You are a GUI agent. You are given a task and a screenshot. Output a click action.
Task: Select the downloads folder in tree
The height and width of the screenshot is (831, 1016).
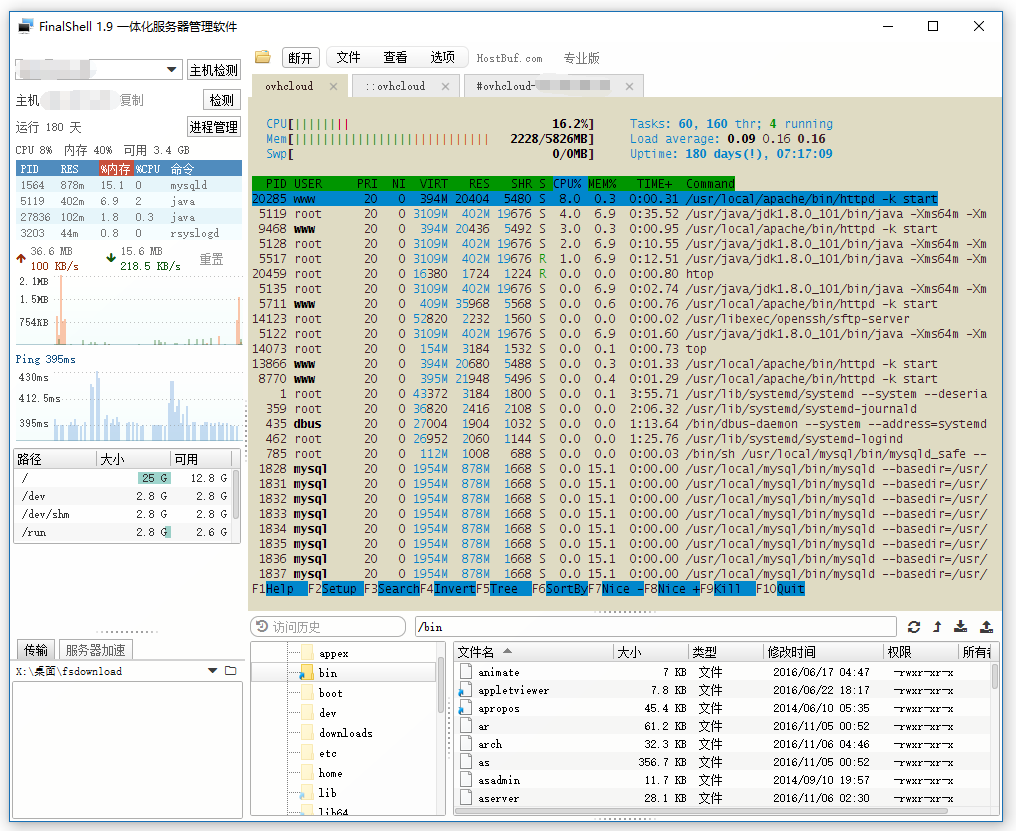[x=345, y=733]
